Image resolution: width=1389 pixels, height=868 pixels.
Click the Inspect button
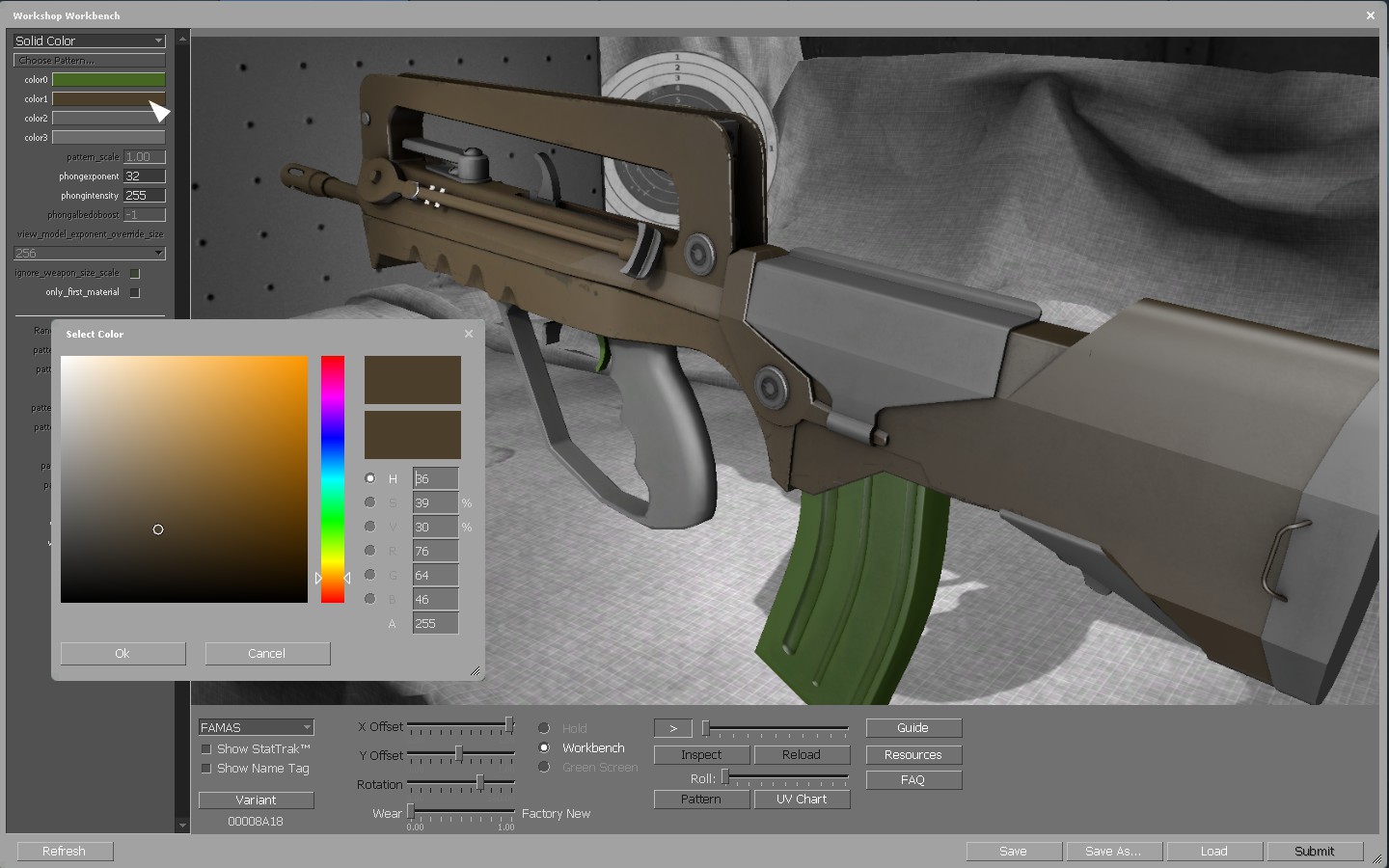click(x=701, y=755)
